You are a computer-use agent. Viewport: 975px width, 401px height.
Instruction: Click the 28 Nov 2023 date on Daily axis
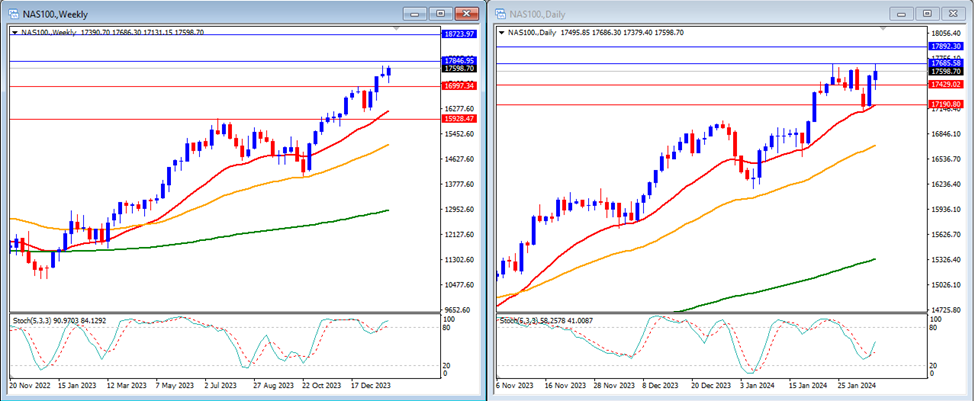point(613,385)
